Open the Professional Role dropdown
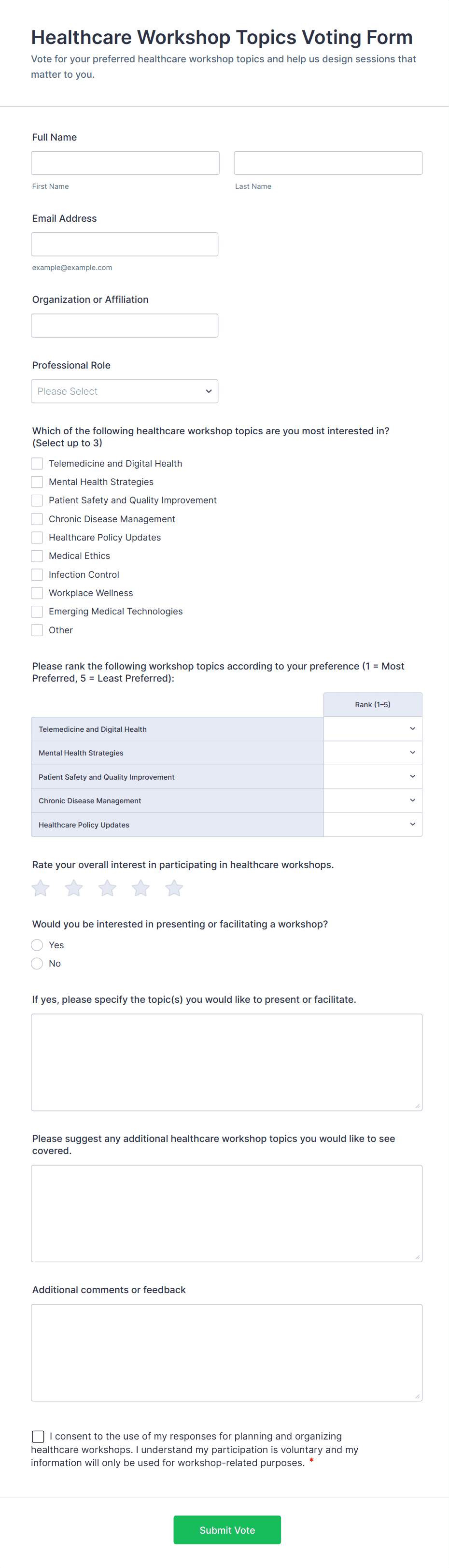Viewport: 449px width, 1568px height. tap(124, 391)
